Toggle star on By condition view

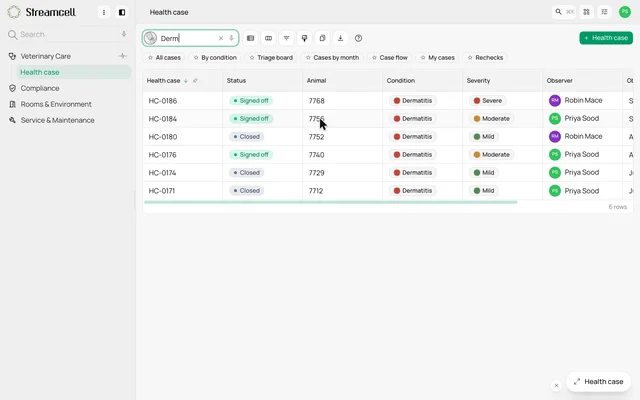point(196,58)
